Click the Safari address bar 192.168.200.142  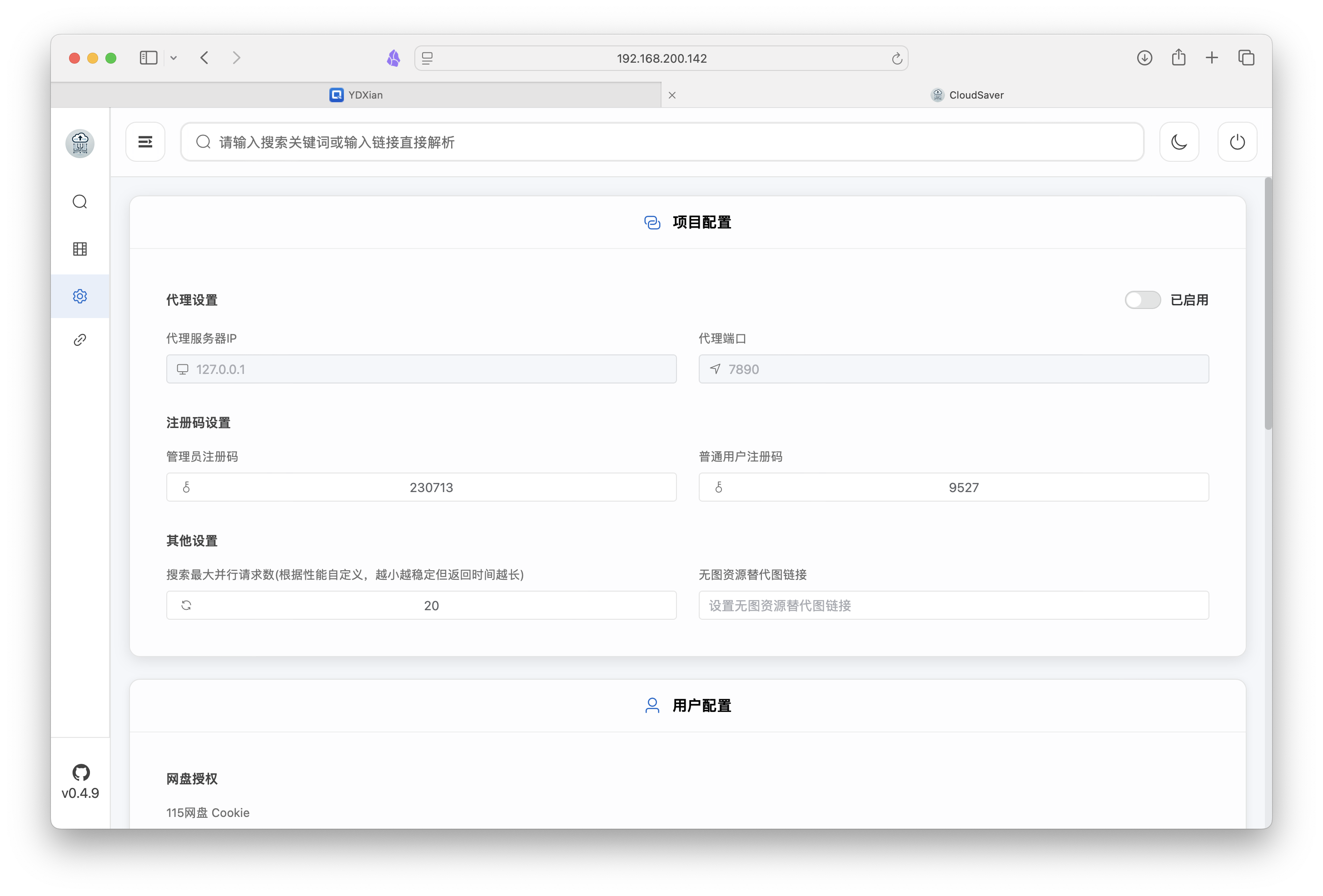tap(661, 58)
